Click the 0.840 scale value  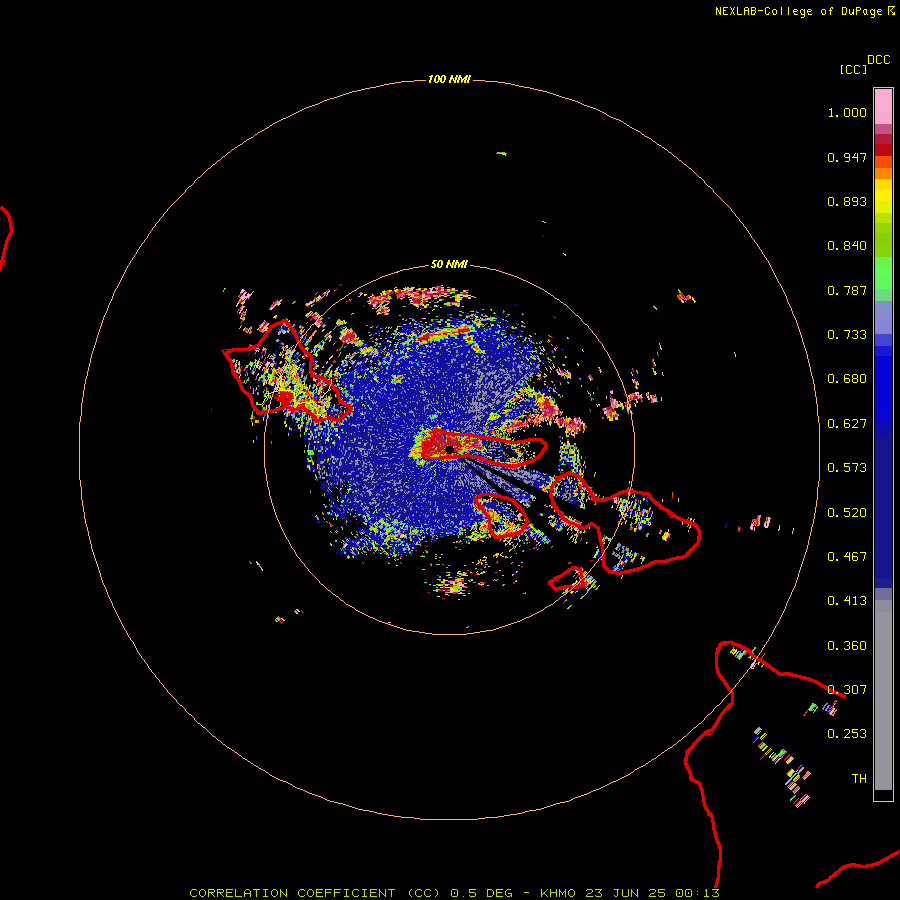847,246
